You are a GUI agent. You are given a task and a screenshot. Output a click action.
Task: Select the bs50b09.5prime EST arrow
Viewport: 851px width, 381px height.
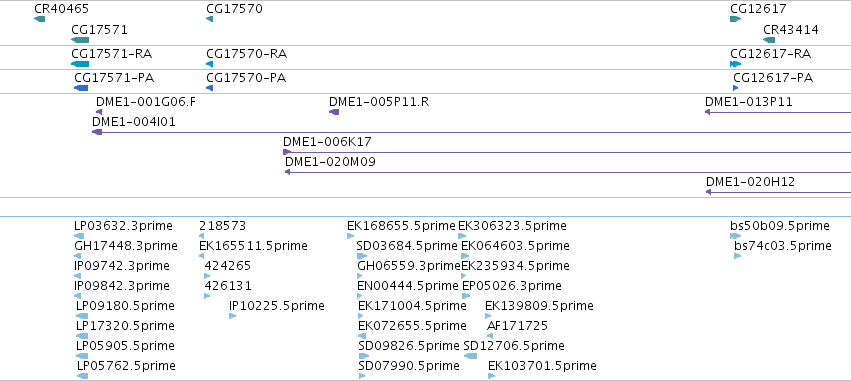tap(735, 236)
